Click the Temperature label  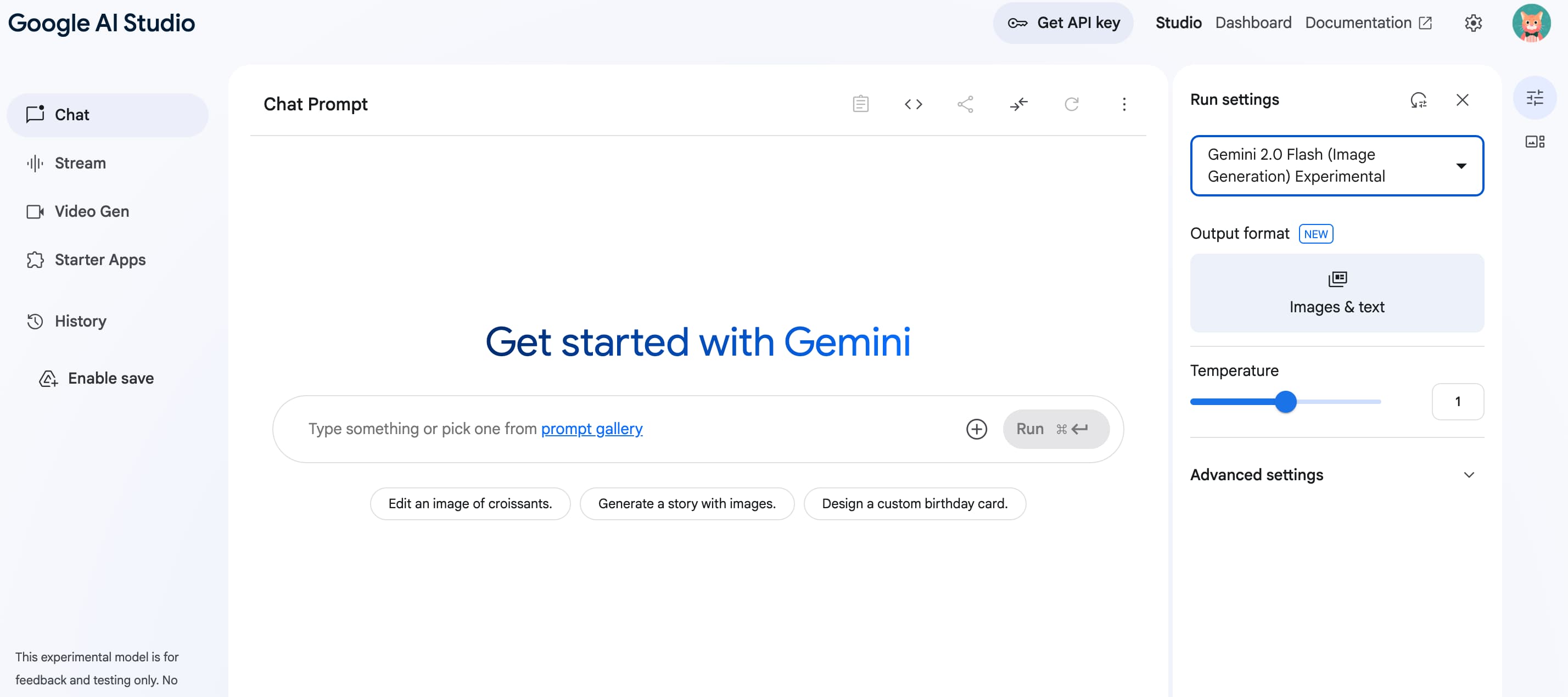1234,370
